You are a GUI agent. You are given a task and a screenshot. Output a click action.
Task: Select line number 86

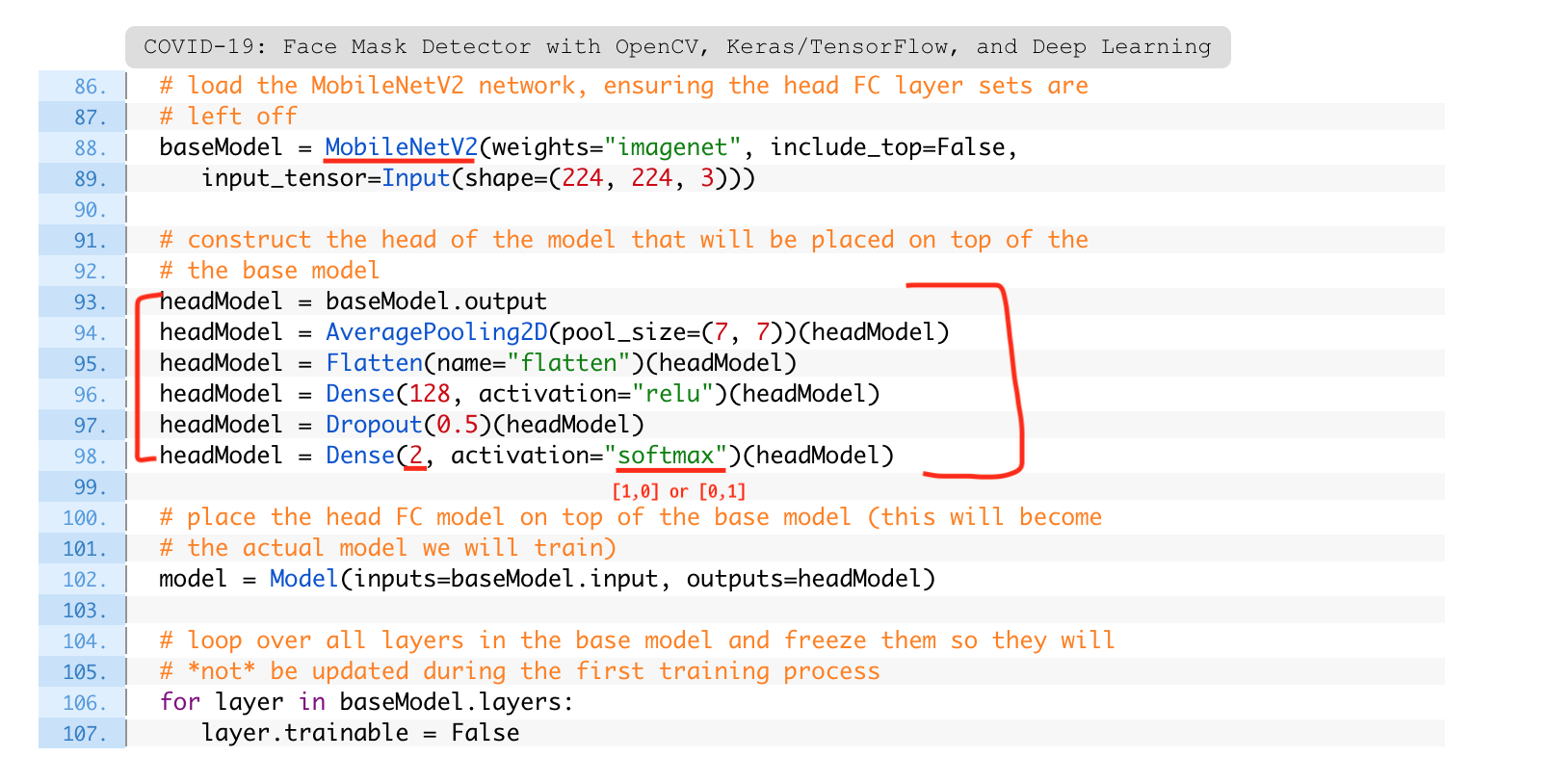pyautogui.click(x=91, y=87)
